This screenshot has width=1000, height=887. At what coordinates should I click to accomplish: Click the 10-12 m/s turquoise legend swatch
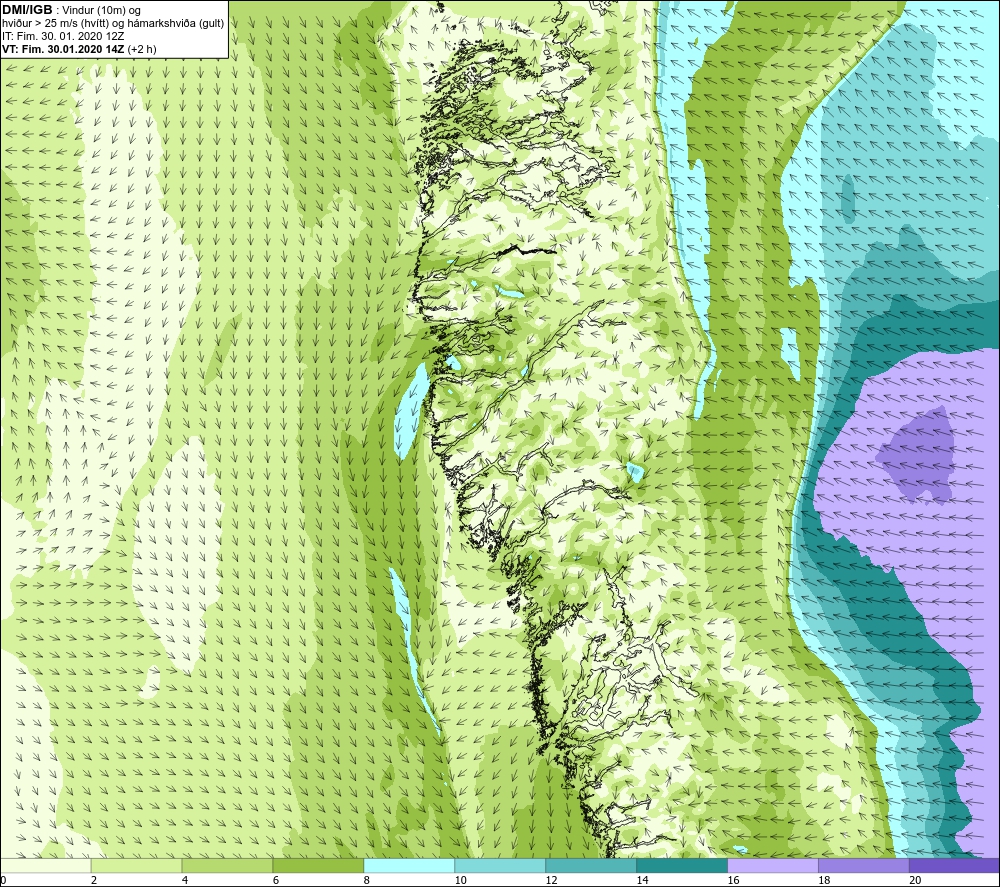500,865
